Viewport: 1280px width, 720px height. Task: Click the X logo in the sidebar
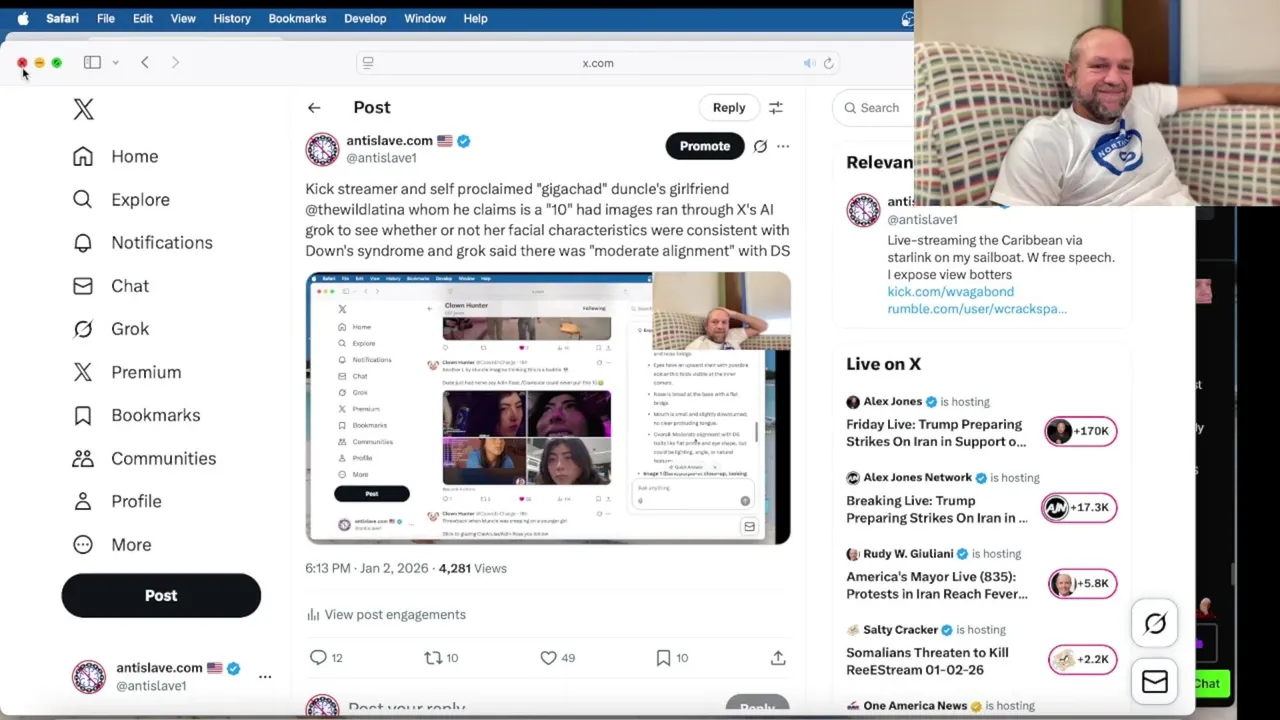click(x=83, y=109)
